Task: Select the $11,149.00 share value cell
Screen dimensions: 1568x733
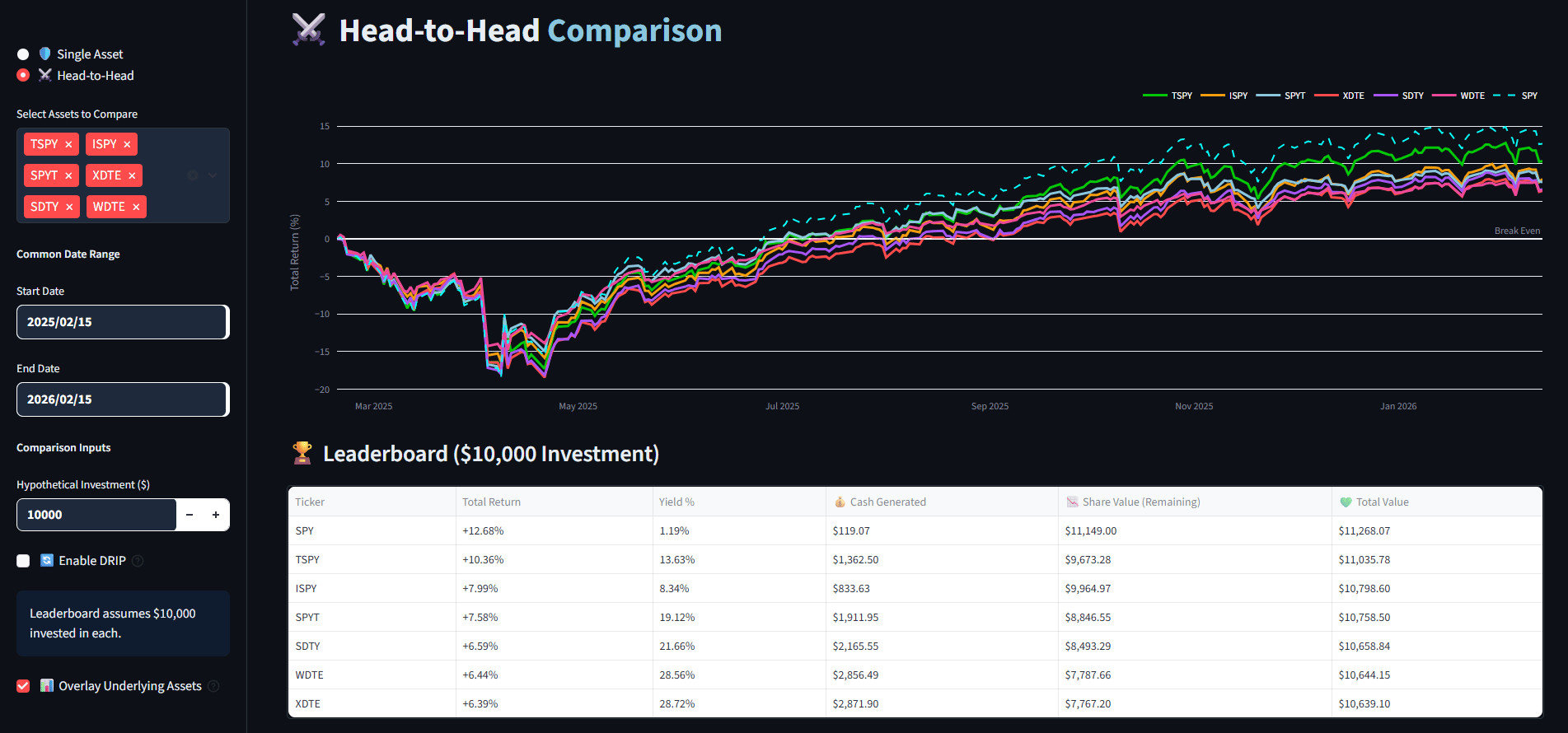Action: click(1195, 530)
